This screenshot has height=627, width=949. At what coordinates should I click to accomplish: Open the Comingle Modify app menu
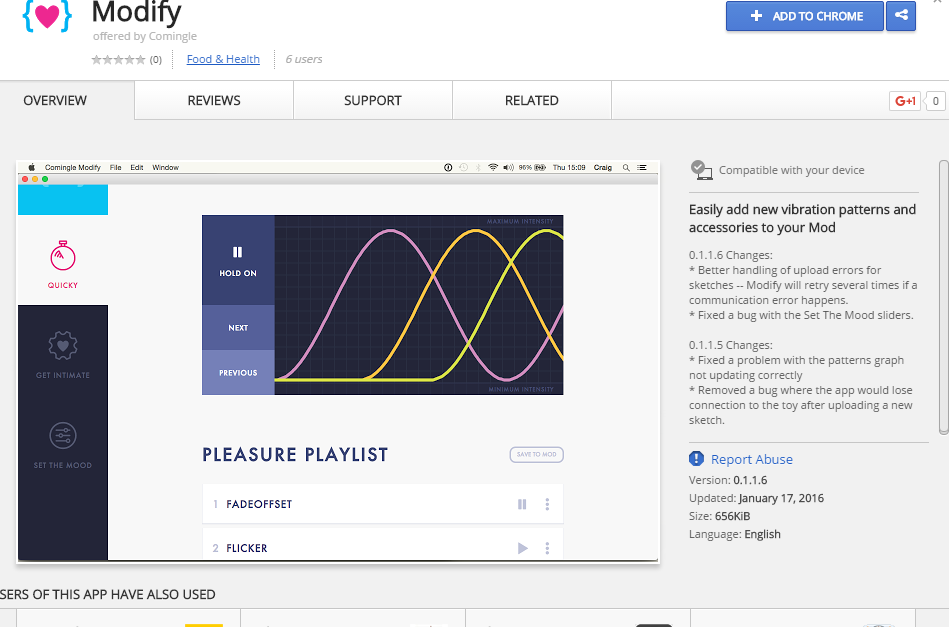73,168
